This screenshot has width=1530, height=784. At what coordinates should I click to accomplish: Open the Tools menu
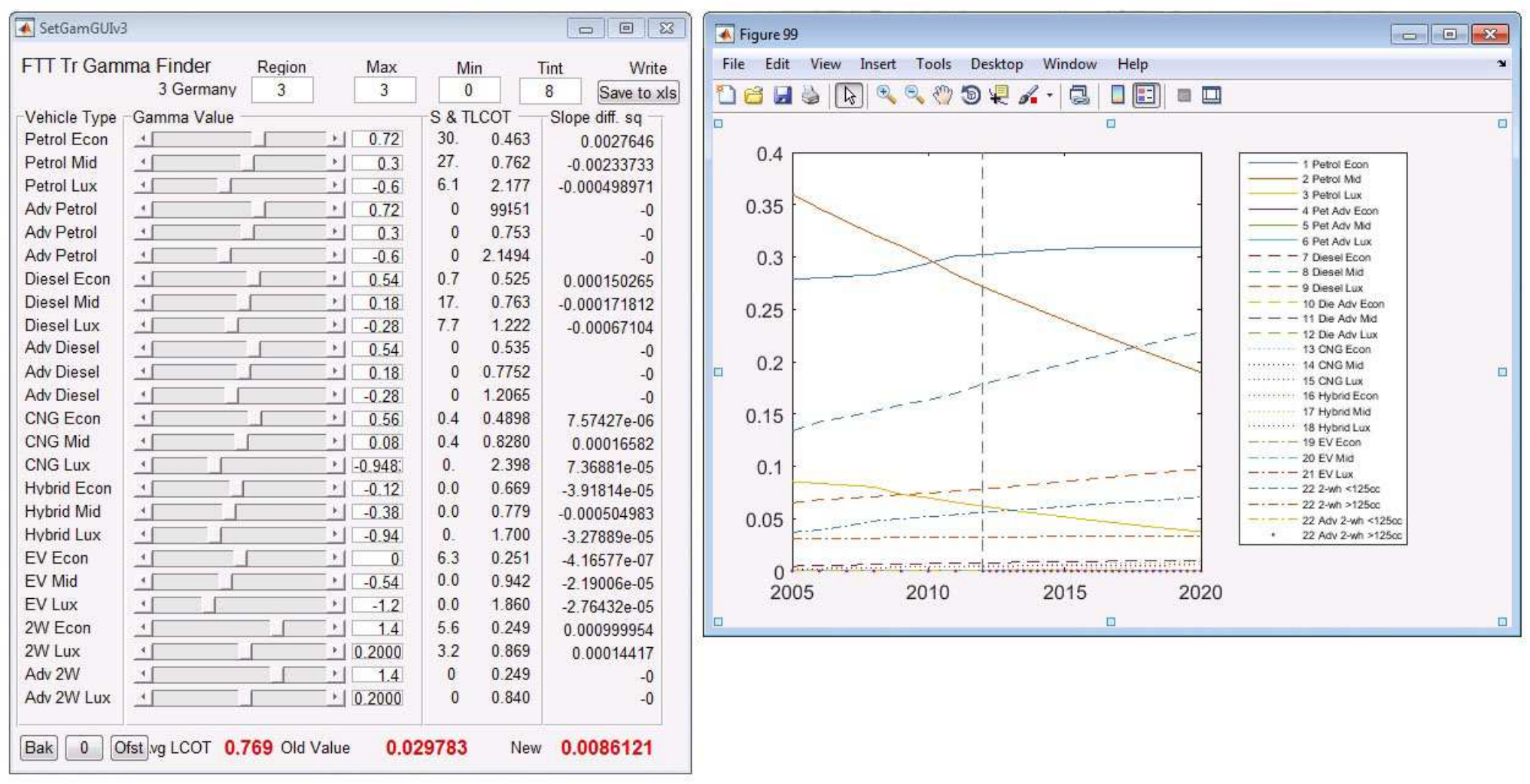933,64
